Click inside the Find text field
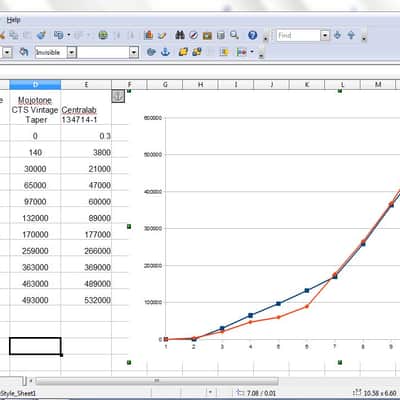This screenshot has height=400, width=400. (x=298, y=35)
